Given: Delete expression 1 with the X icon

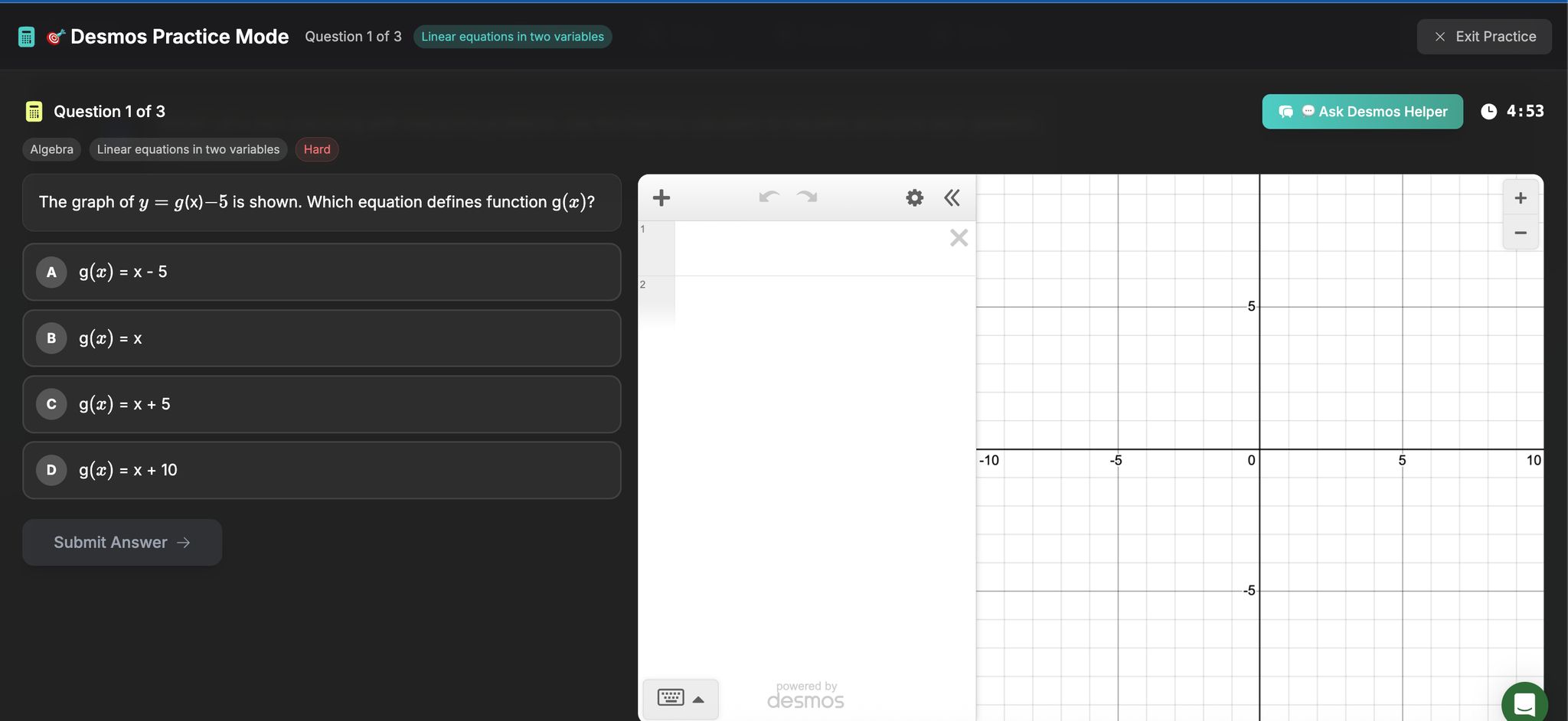Looking at the screenshot, I should pyautogui.click(x=959, y=238).
